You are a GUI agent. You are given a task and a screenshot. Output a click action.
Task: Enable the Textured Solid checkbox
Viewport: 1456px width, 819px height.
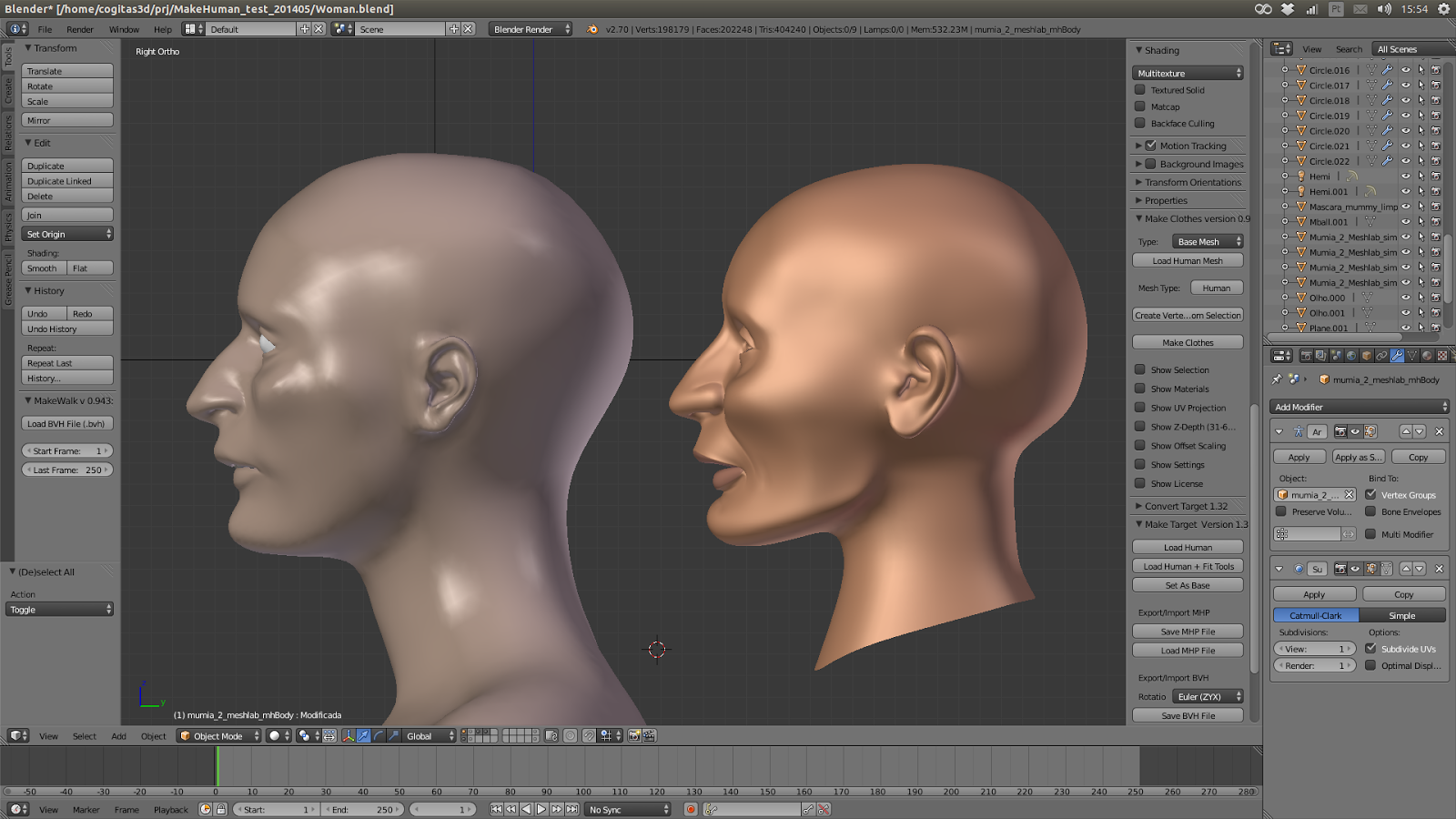click(1141, 90)
